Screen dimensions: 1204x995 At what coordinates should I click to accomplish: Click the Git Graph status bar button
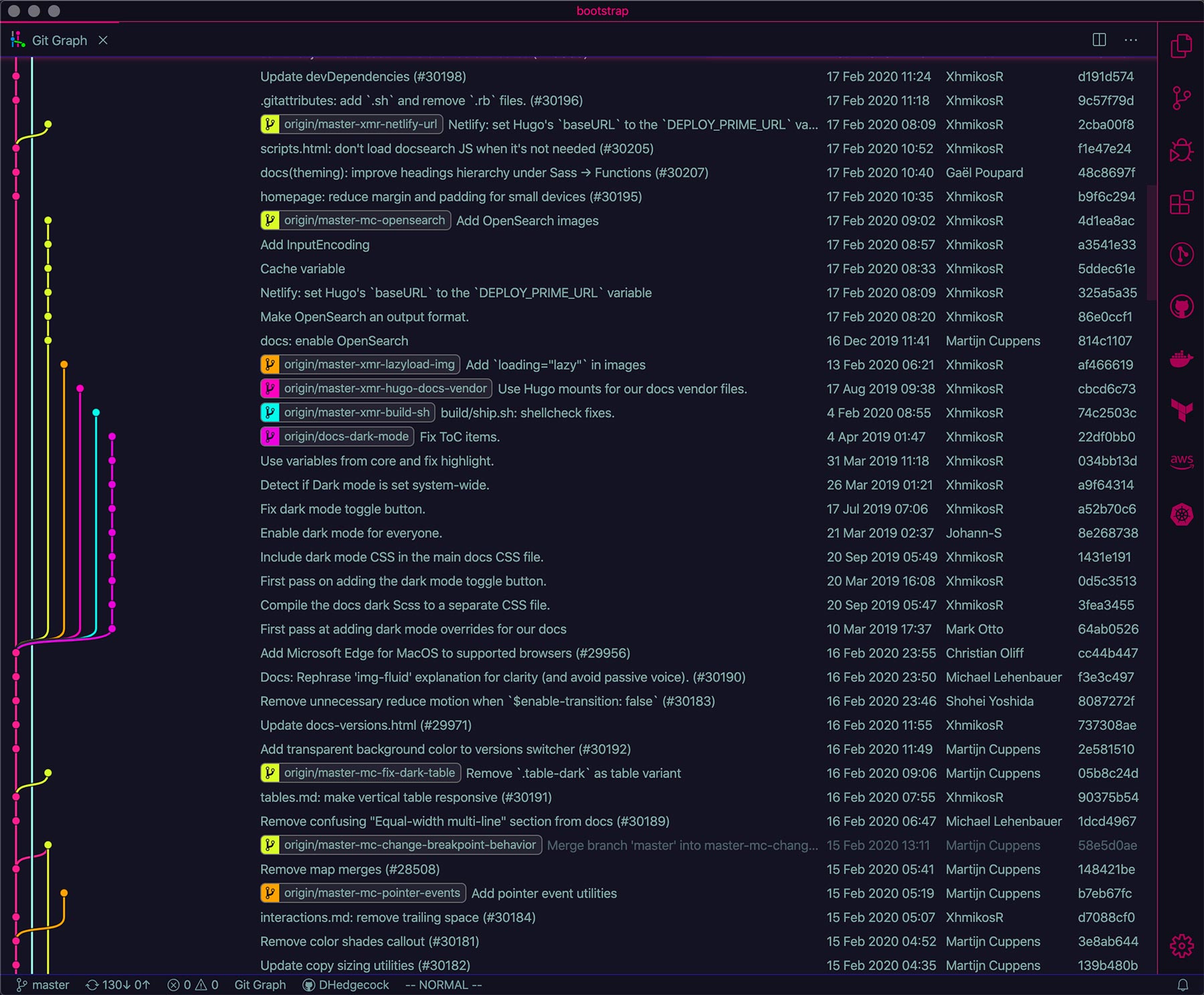(260, 985)
